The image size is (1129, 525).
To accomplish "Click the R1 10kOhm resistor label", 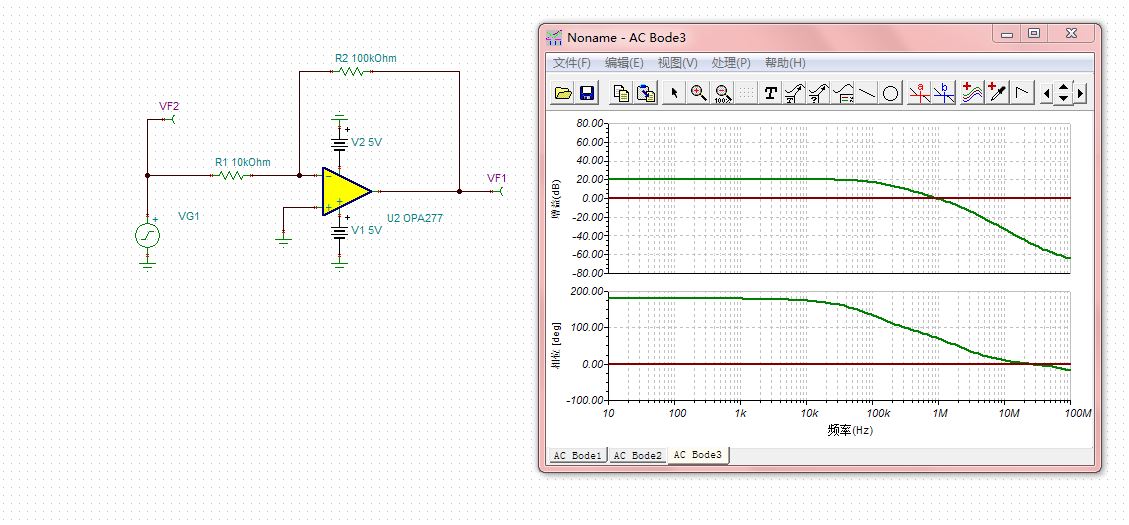I will click(243, 162).
